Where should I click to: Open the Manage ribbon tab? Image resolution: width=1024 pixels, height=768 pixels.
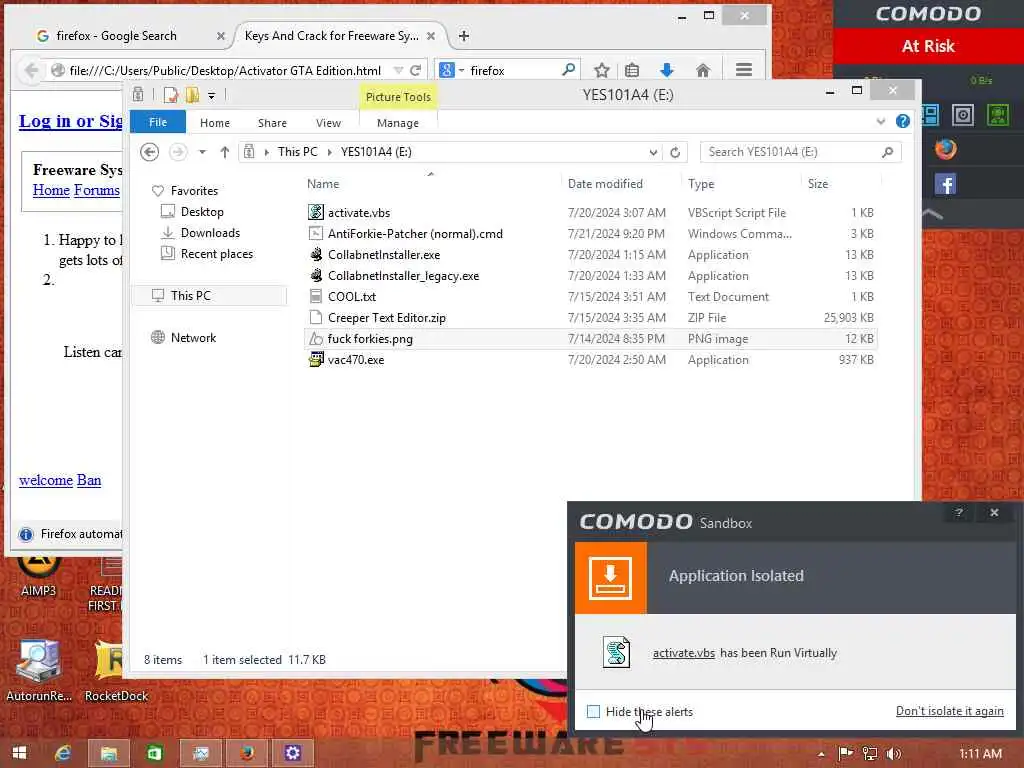coord(398,123)
